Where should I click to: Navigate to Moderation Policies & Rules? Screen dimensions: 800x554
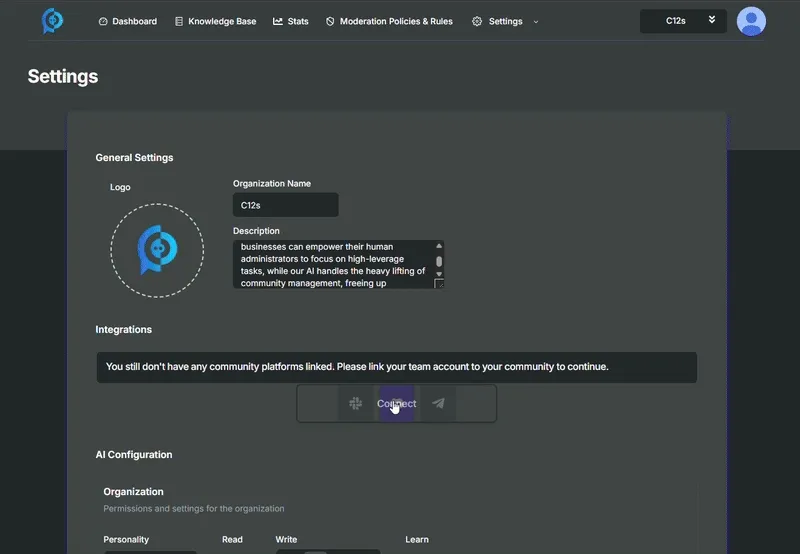pyautogui.click(x=396, y=21)
